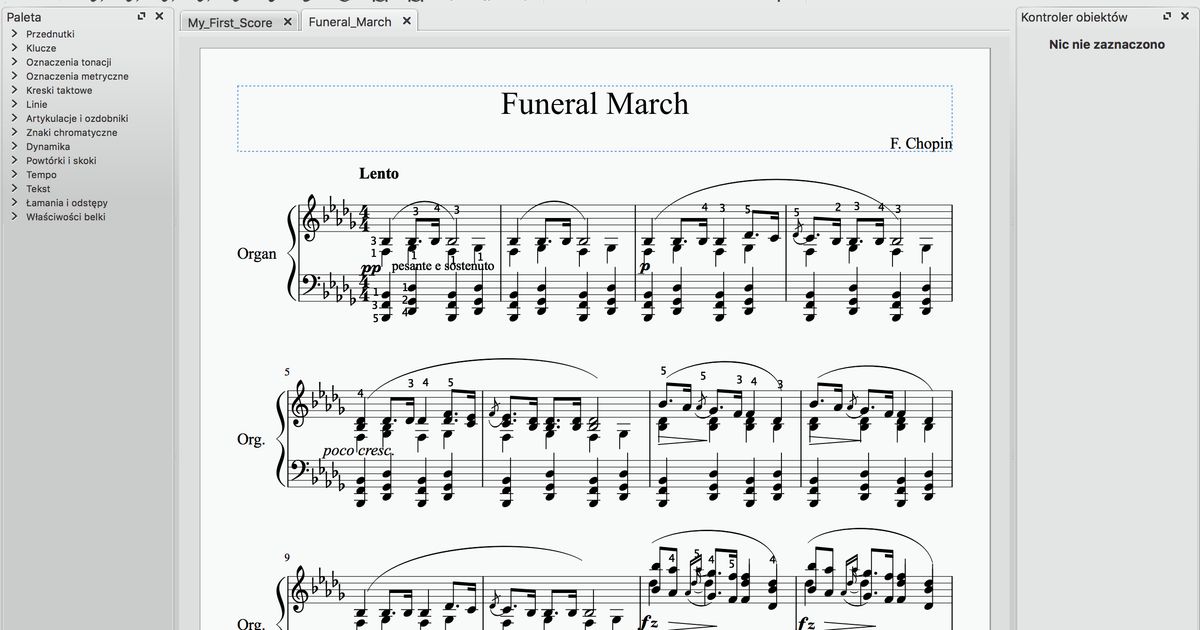1200x630 pixels.
Task: Click the Lento tempo marking
Action: pyautogui.click(x=378, y=174)
